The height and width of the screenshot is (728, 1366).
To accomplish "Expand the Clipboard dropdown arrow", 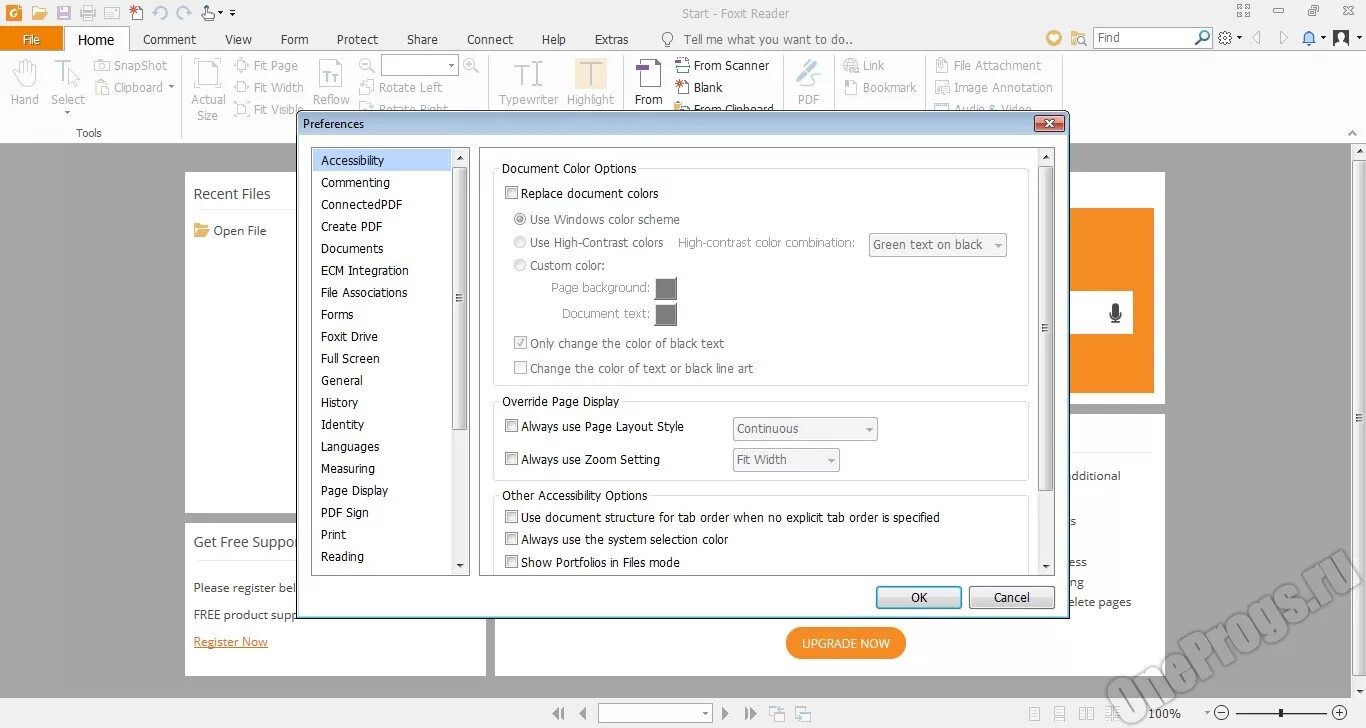I will tap(171, 87).
